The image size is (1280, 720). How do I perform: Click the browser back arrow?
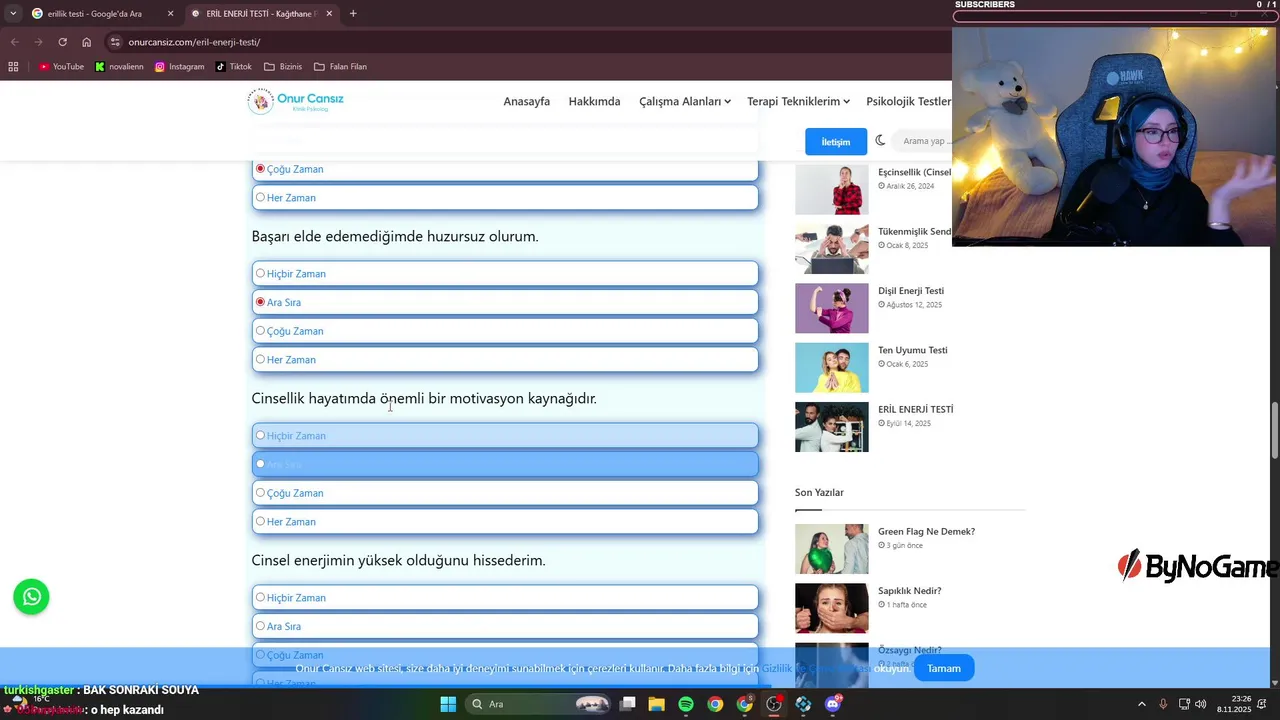pyautogui.click(x=13, y=42)
